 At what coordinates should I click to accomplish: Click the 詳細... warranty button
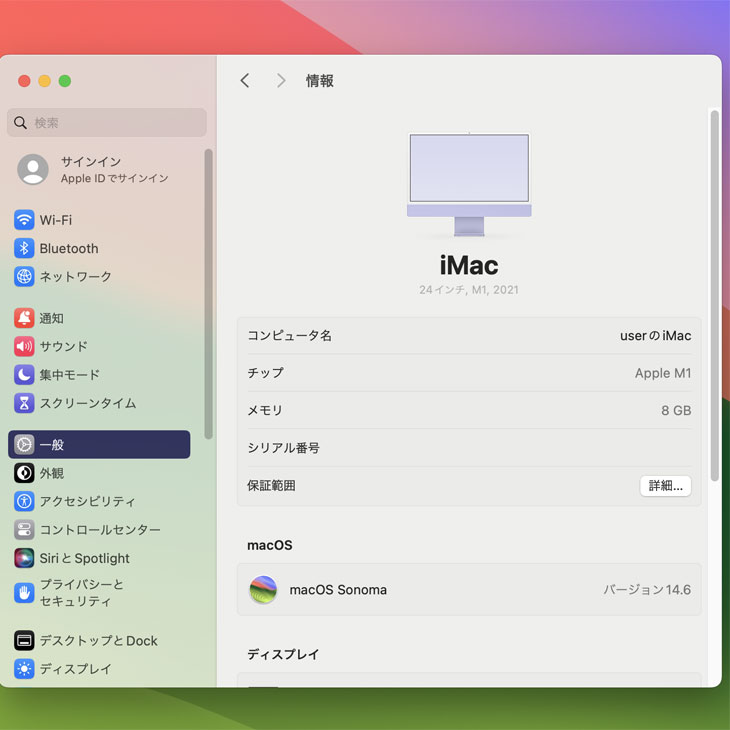click(665, 486)
